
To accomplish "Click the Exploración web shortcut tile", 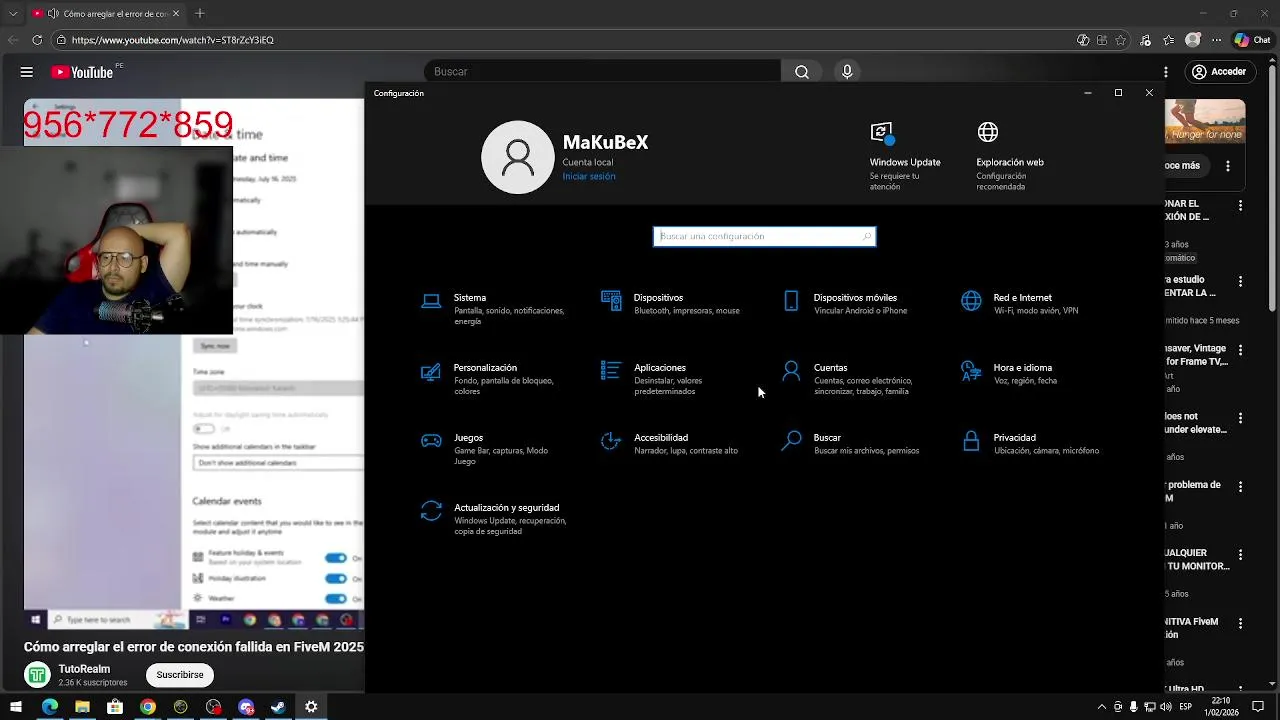I will pos(1009,157).
